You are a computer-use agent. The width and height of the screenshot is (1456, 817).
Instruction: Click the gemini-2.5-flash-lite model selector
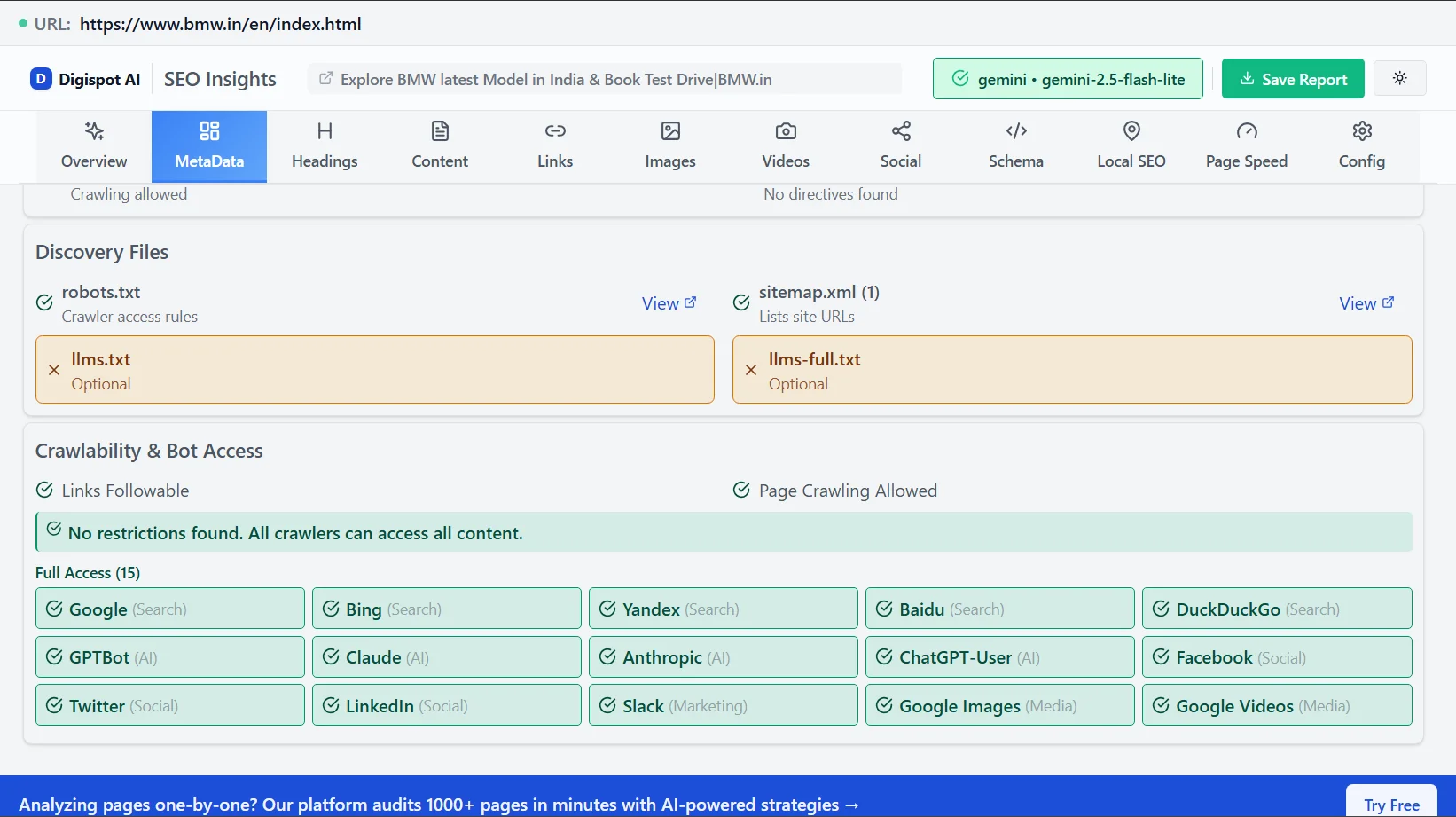(x=1068, y=79)
